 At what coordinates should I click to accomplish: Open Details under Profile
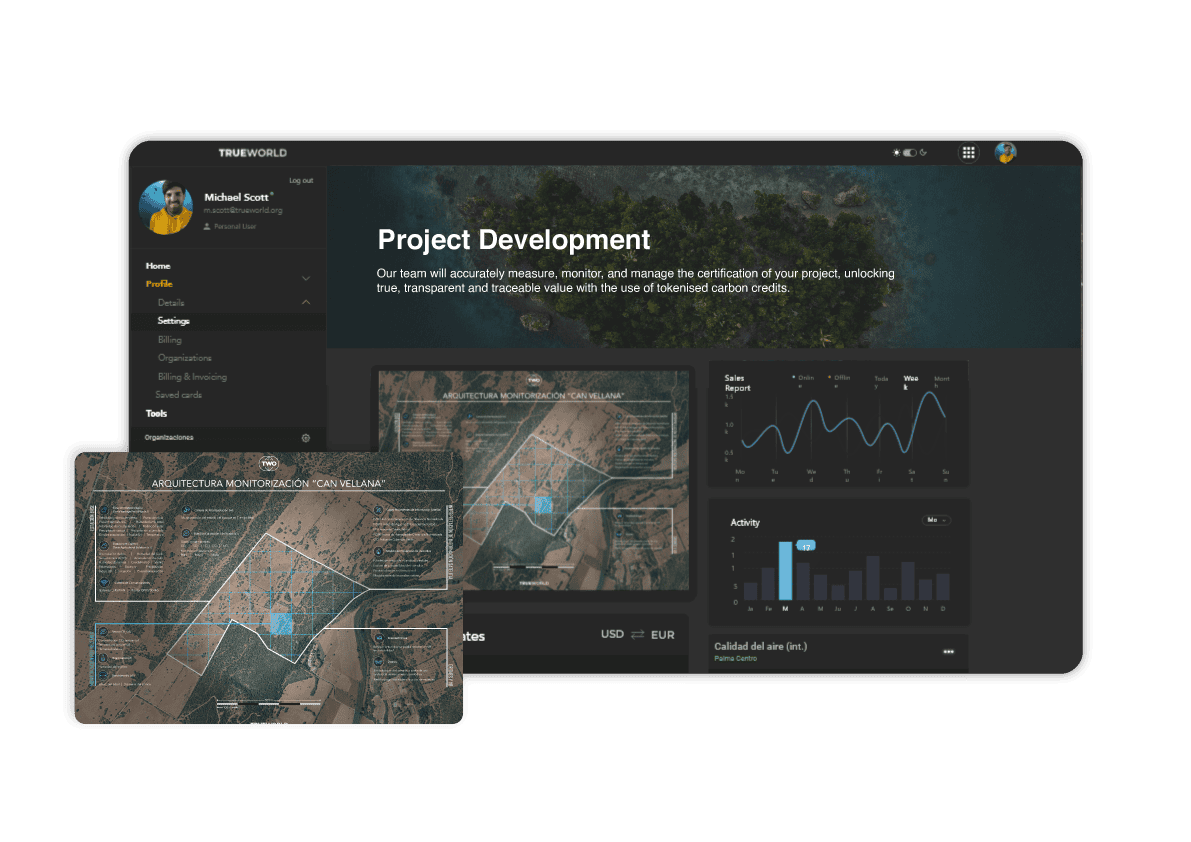coord(171,302)
